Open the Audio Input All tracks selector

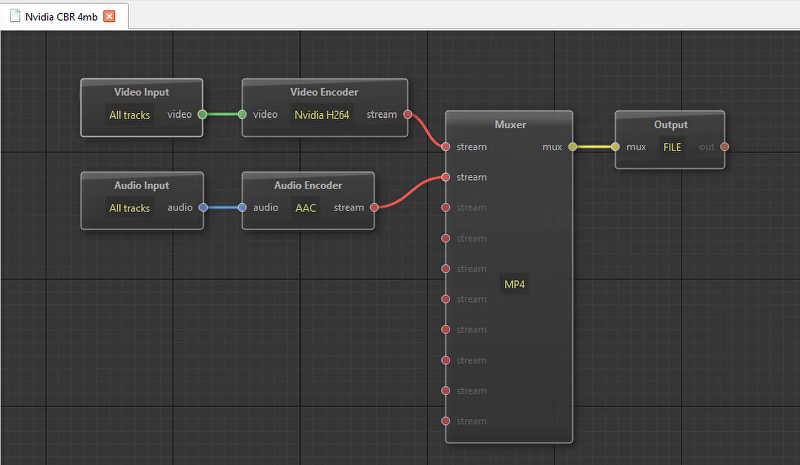[x=130, y=208]
